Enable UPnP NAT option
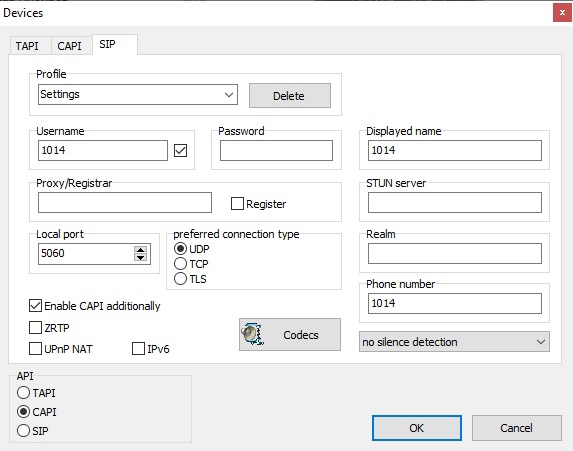Image resolution: width=573 pixels, height=451 pixels. pyautogui.click(x=35, y=349)
